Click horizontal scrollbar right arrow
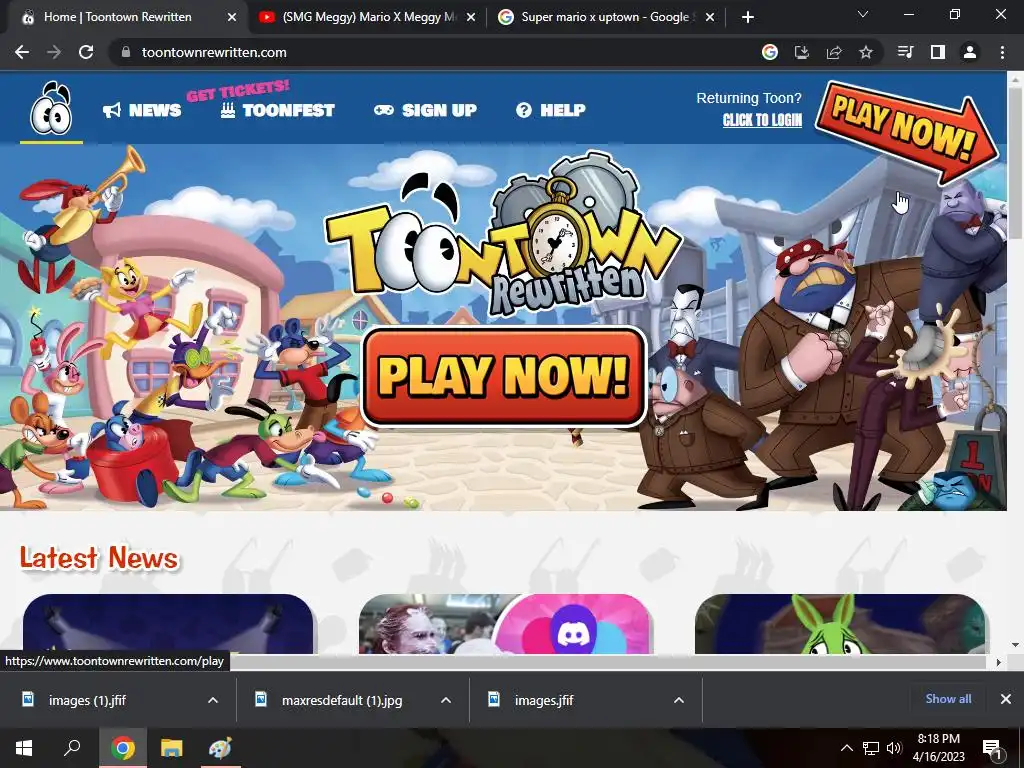Image resolution: width=1024 pixels, height=768 pixels. [x=999, y=662]
